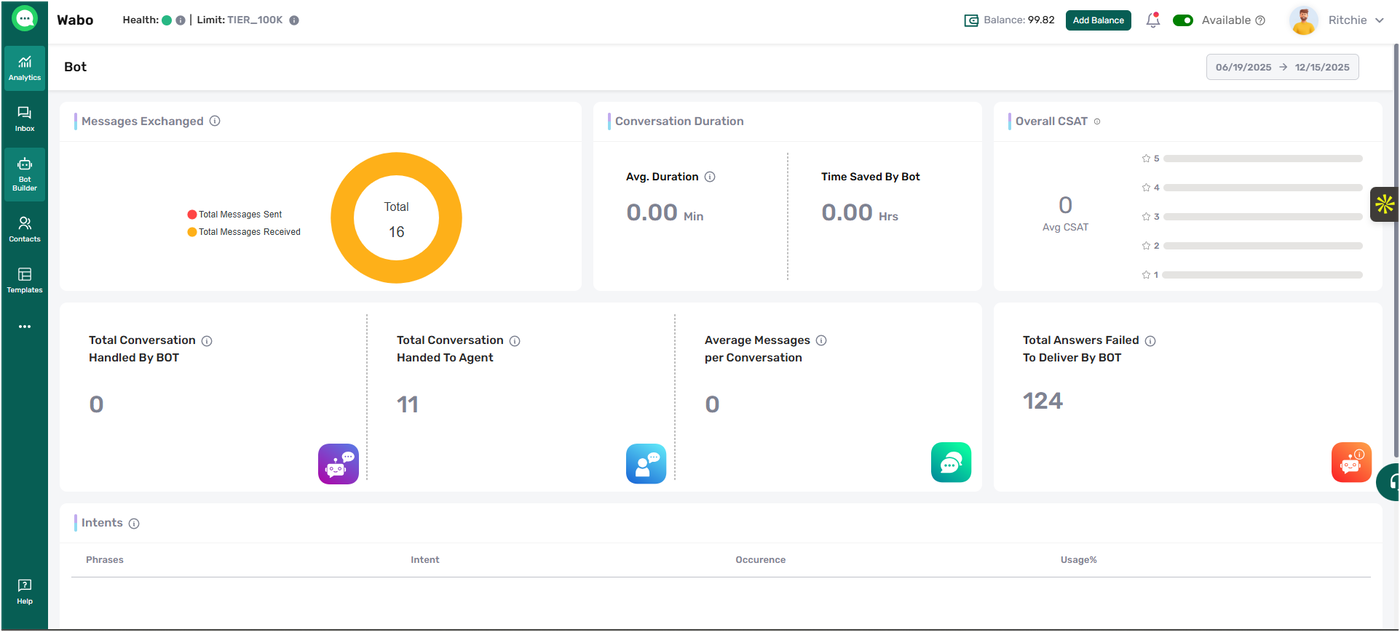Click the orange donut chart ring
Screen dimensions: 1400x632
coord(342,217)
